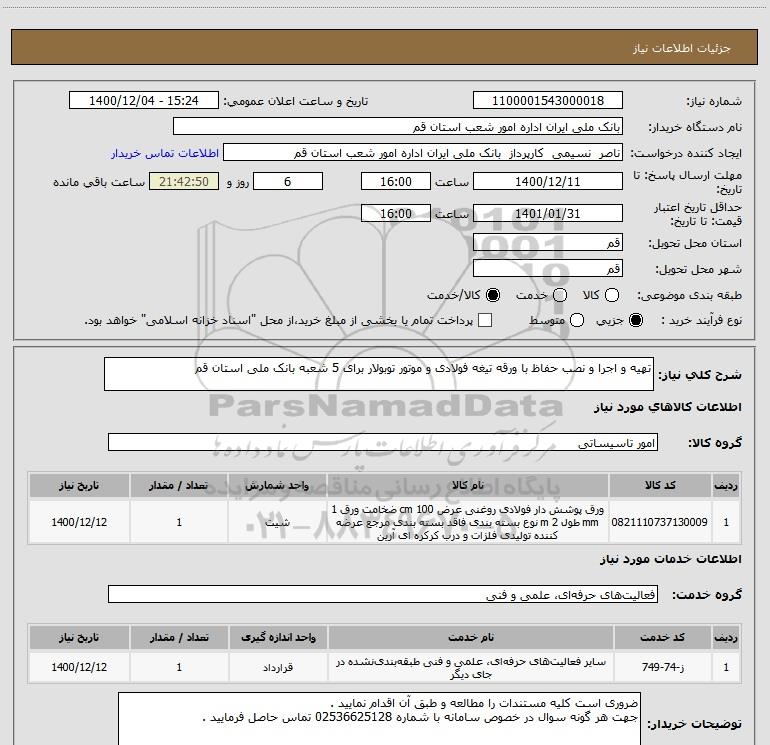Click the کد کالا column header
Image resolution: width=770 pixels, height=745 pixels.
pos(660,486)
